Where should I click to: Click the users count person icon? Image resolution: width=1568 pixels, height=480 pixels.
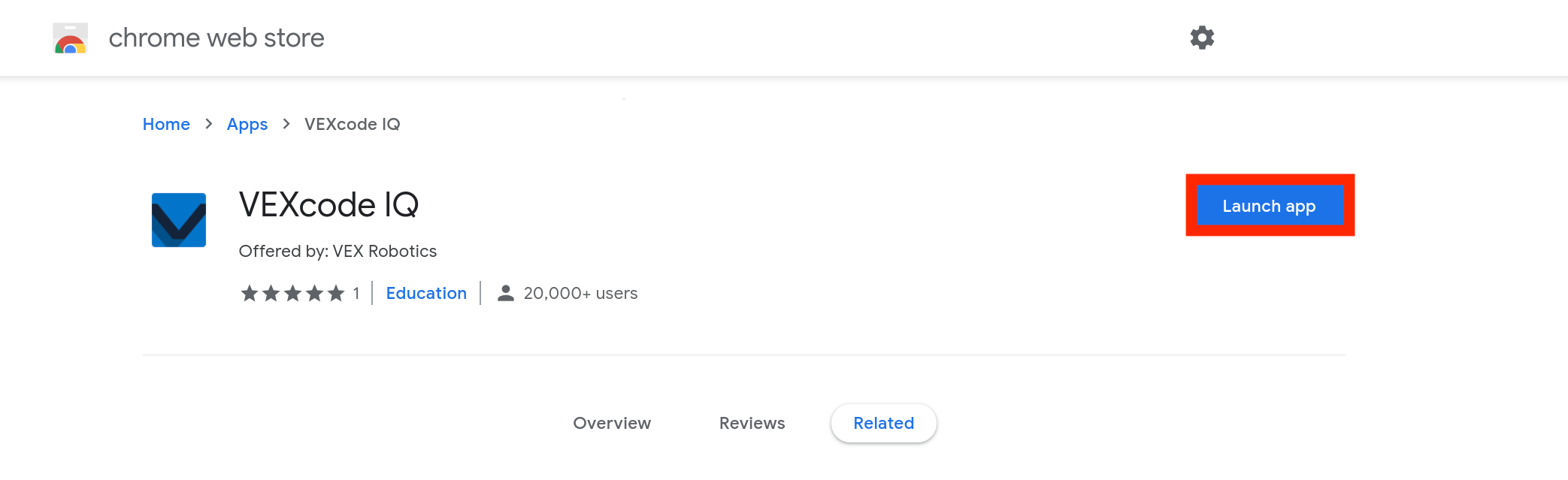[505, 293]
